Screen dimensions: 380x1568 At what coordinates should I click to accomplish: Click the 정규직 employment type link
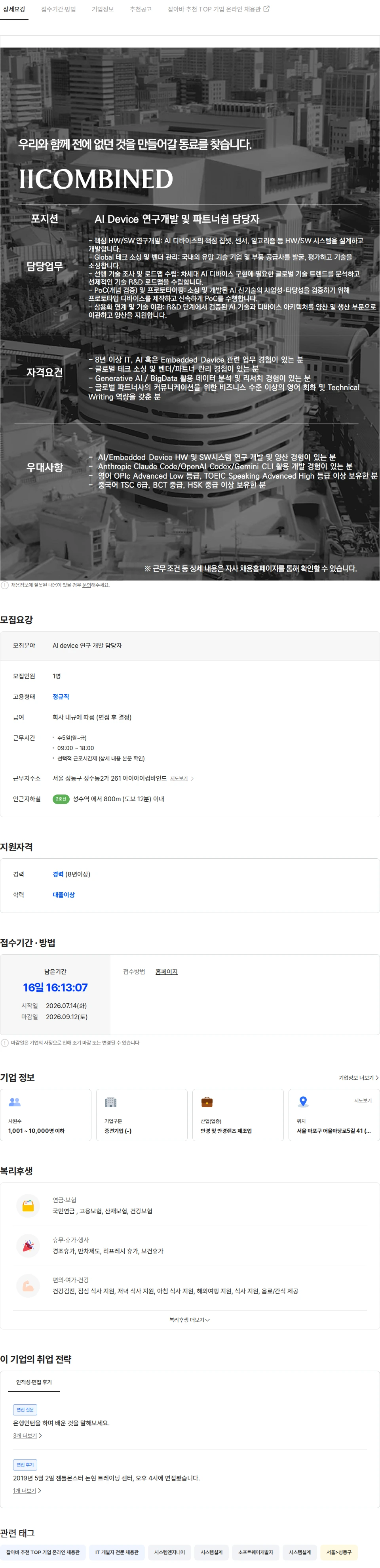(61, 696)
